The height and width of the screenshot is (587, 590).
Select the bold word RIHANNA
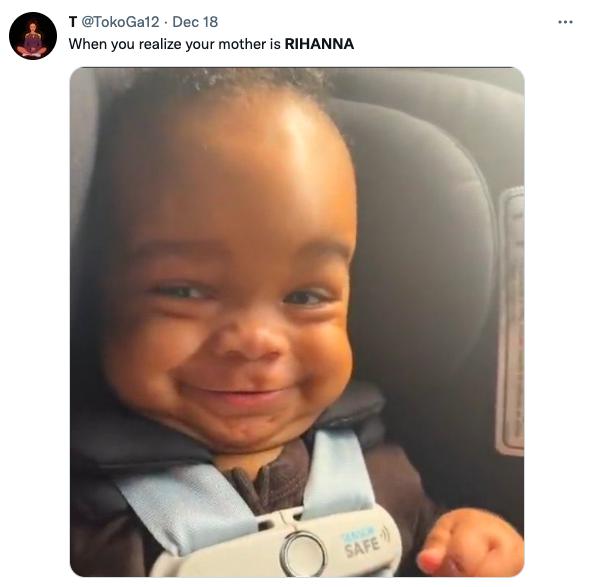click(319, 44)
